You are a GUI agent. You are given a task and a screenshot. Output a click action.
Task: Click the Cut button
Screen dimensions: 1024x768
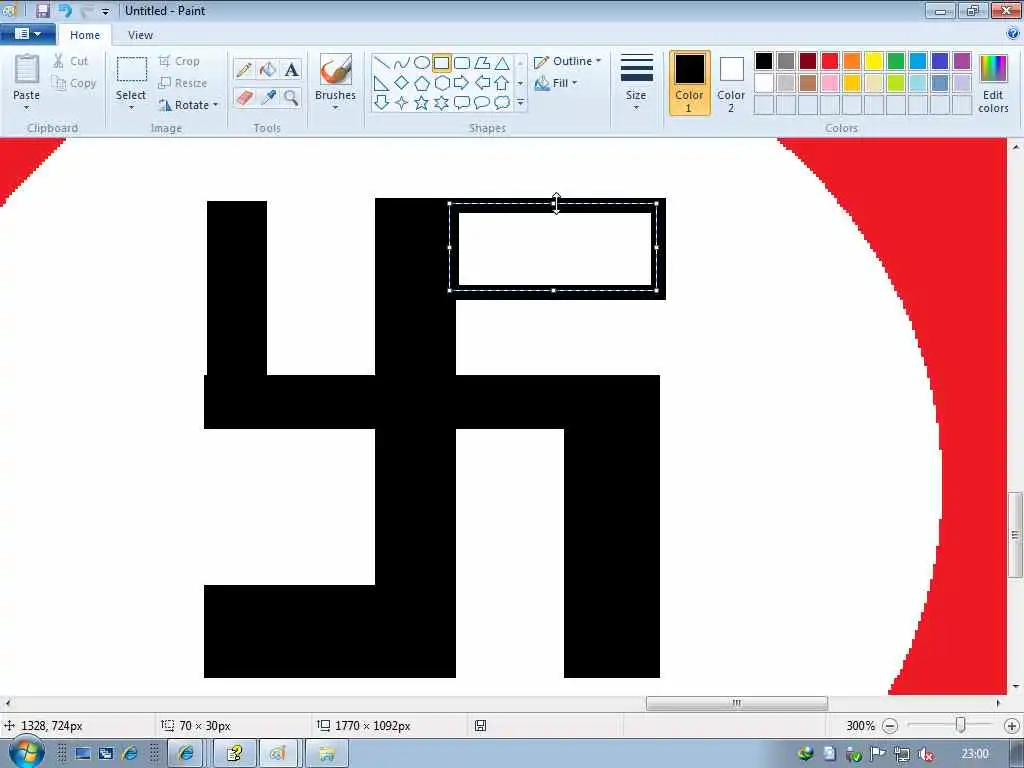pyautogui.click(x=71, y=61)
